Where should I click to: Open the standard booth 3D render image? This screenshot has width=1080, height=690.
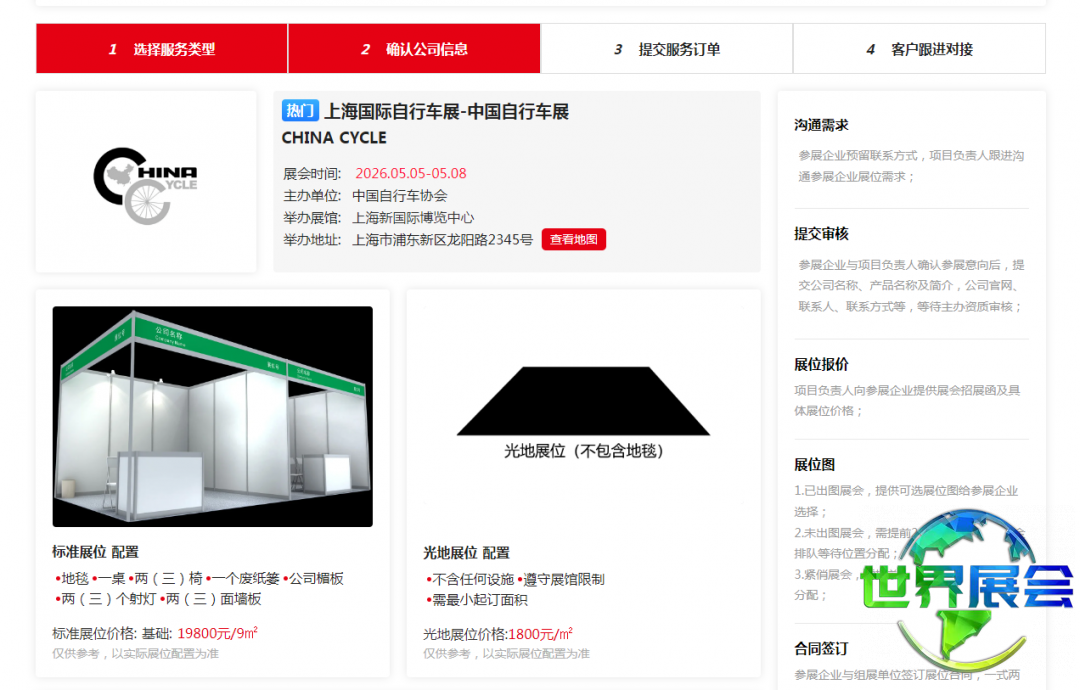coord(212,417)
